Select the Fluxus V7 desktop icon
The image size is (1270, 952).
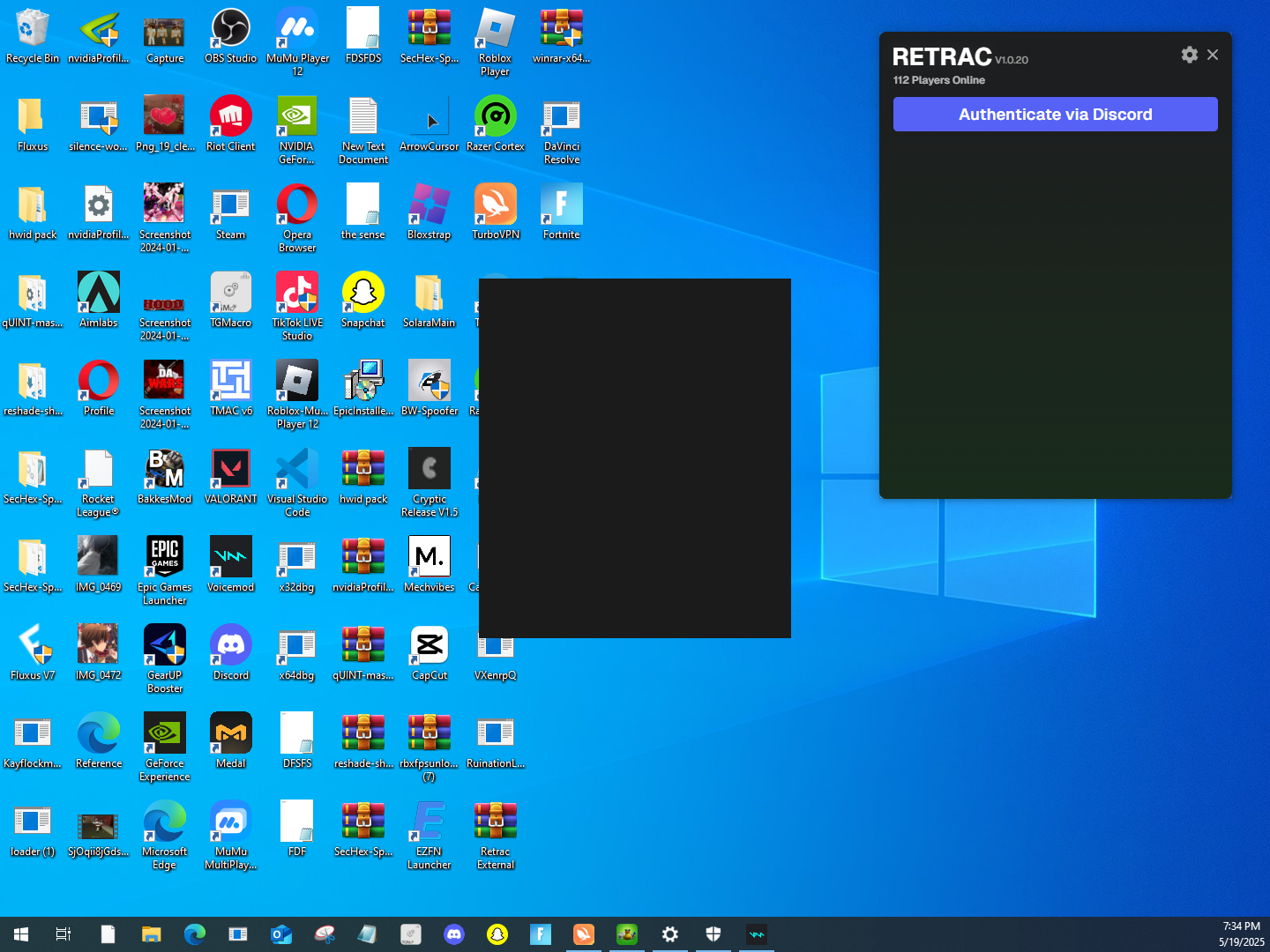(33, 653)
